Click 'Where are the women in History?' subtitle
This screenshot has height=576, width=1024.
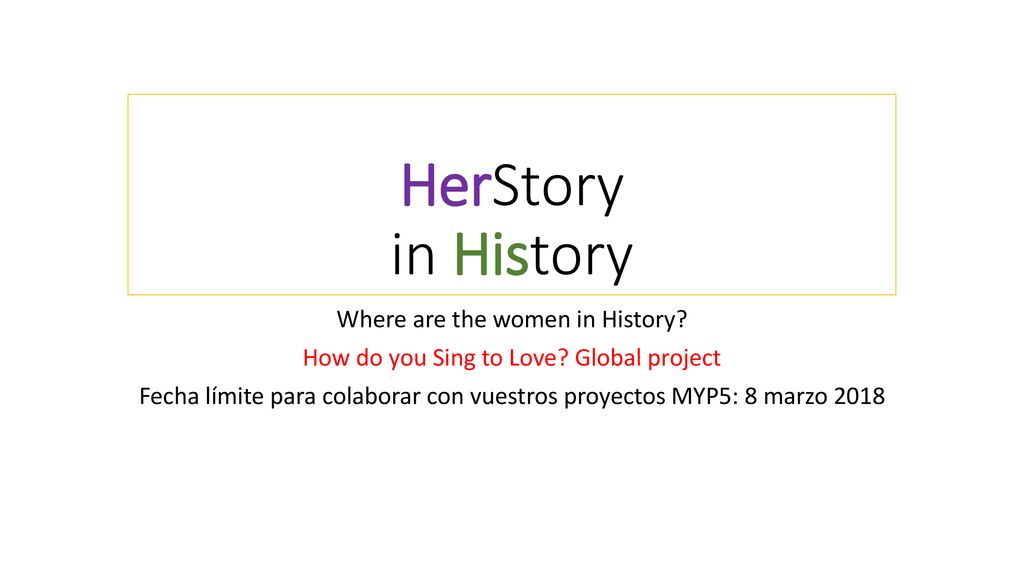click(512, 320)
